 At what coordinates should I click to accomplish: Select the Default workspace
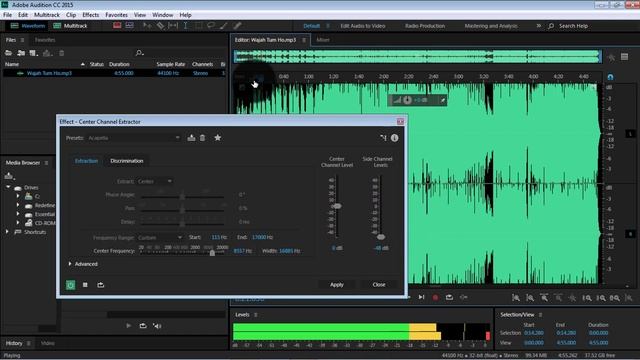click(311, 26)
